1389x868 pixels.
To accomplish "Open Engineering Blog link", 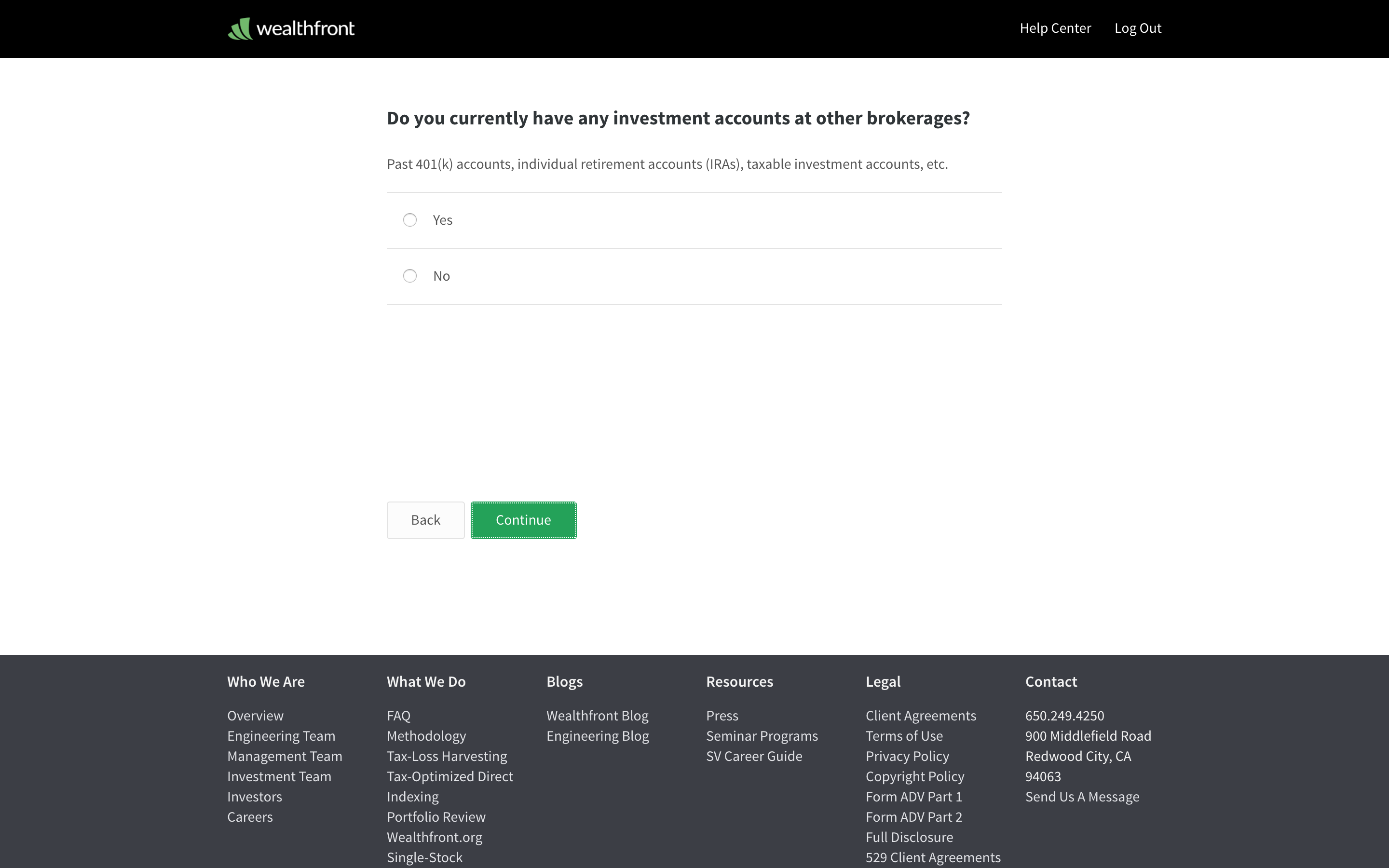I will point(598,736).
